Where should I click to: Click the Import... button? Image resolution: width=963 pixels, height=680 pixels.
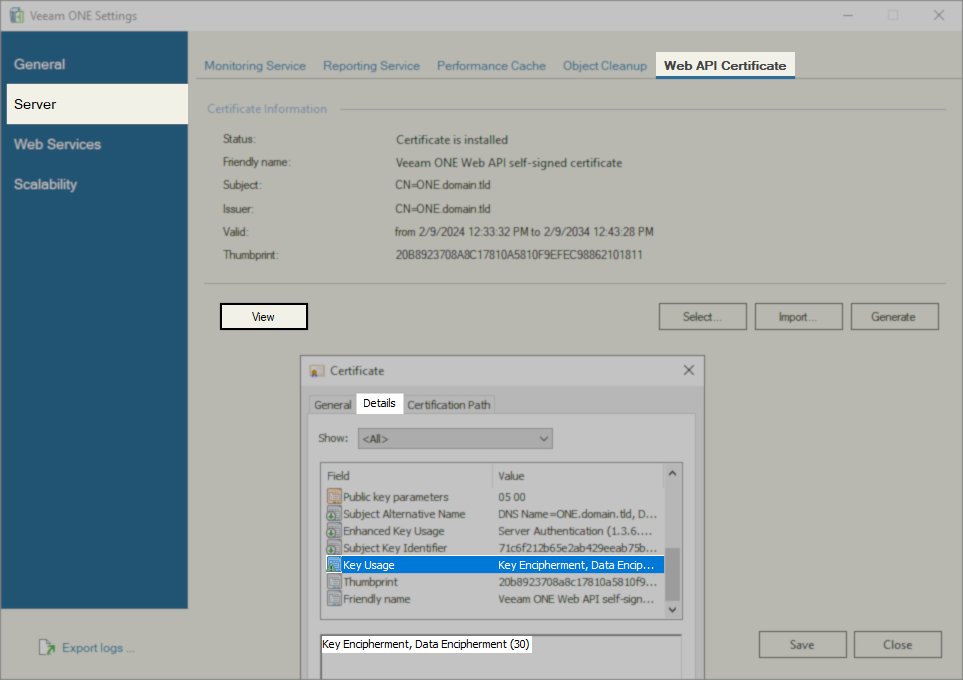tap(798, 316)
